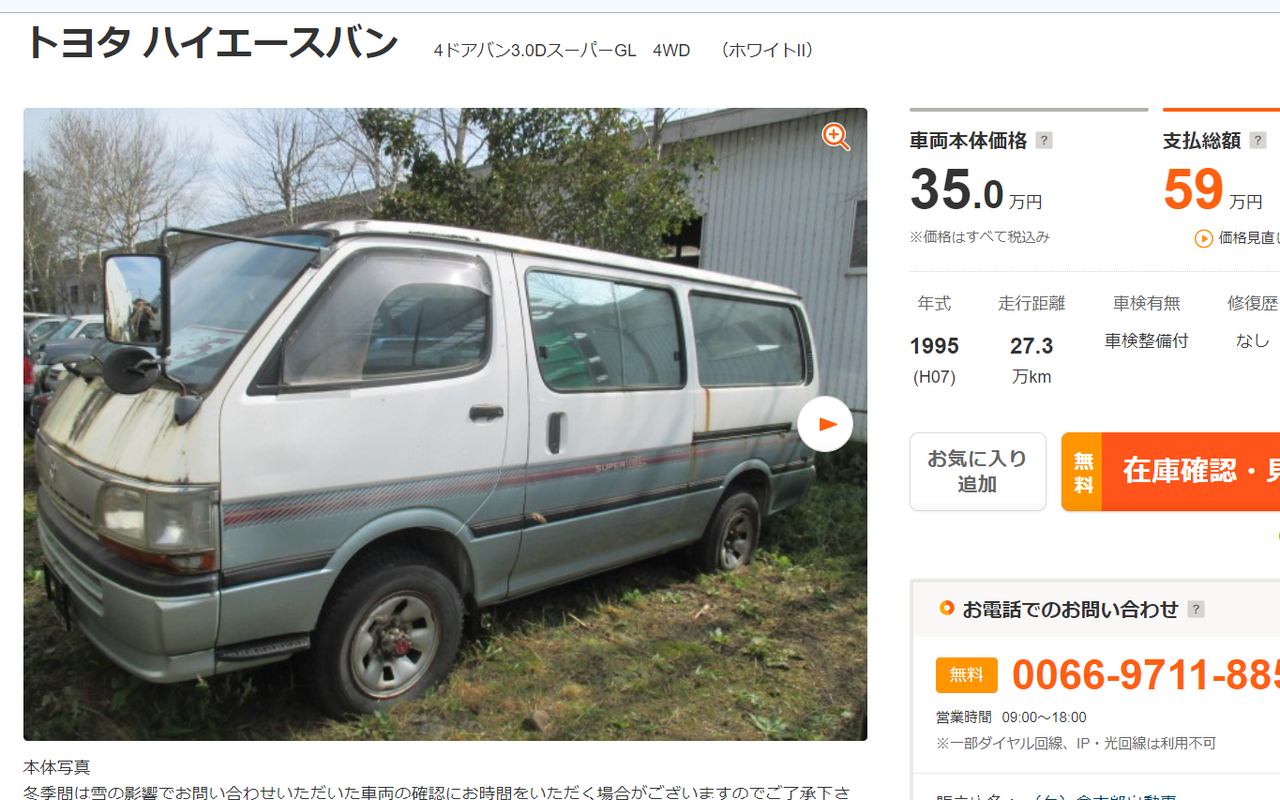
Task: Click the orange 無料 badge by phone number
Action: tap(967, 675)
